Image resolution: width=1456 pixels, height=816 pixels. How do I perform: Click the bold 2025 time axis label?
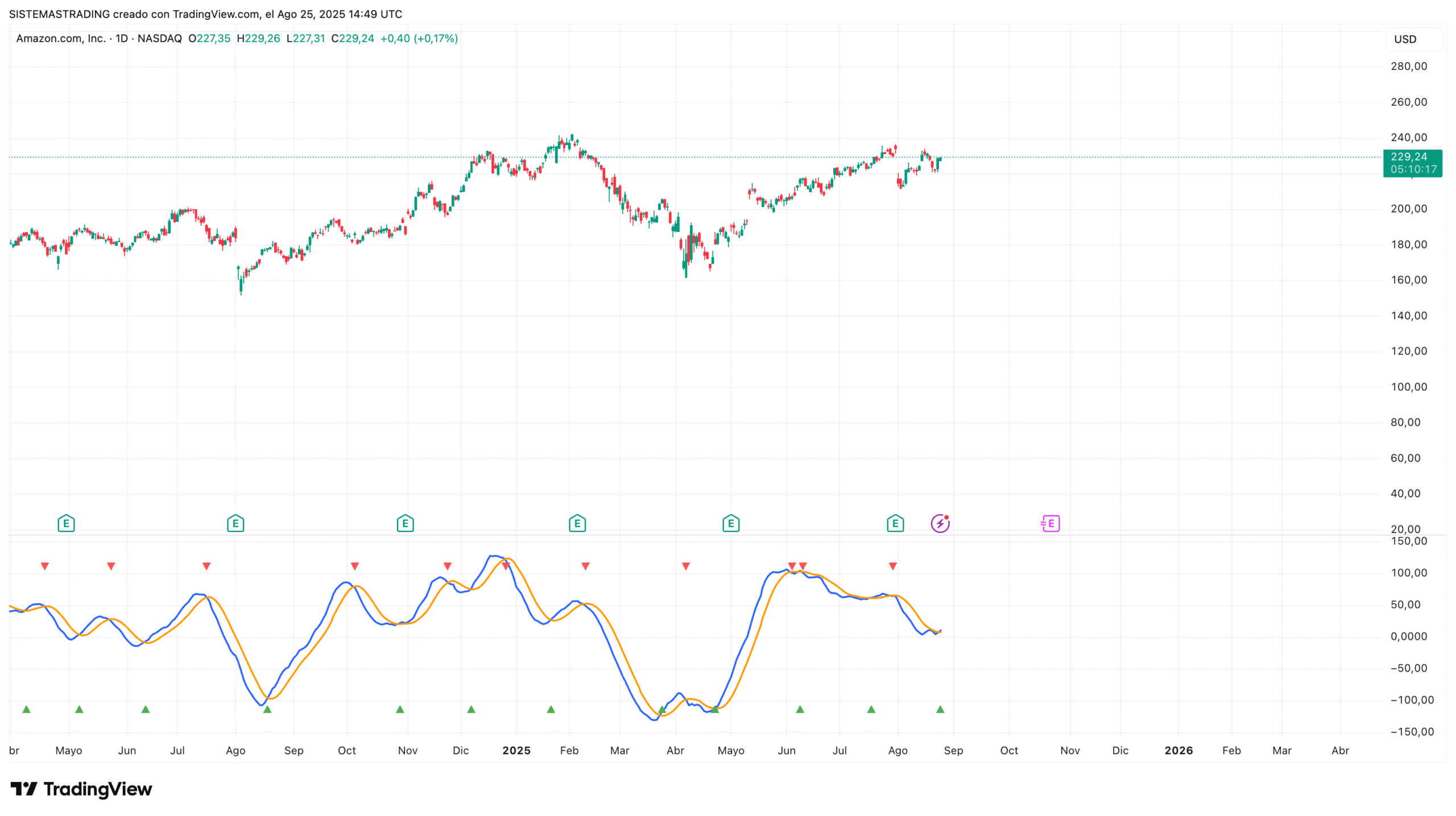pos(516,751)
